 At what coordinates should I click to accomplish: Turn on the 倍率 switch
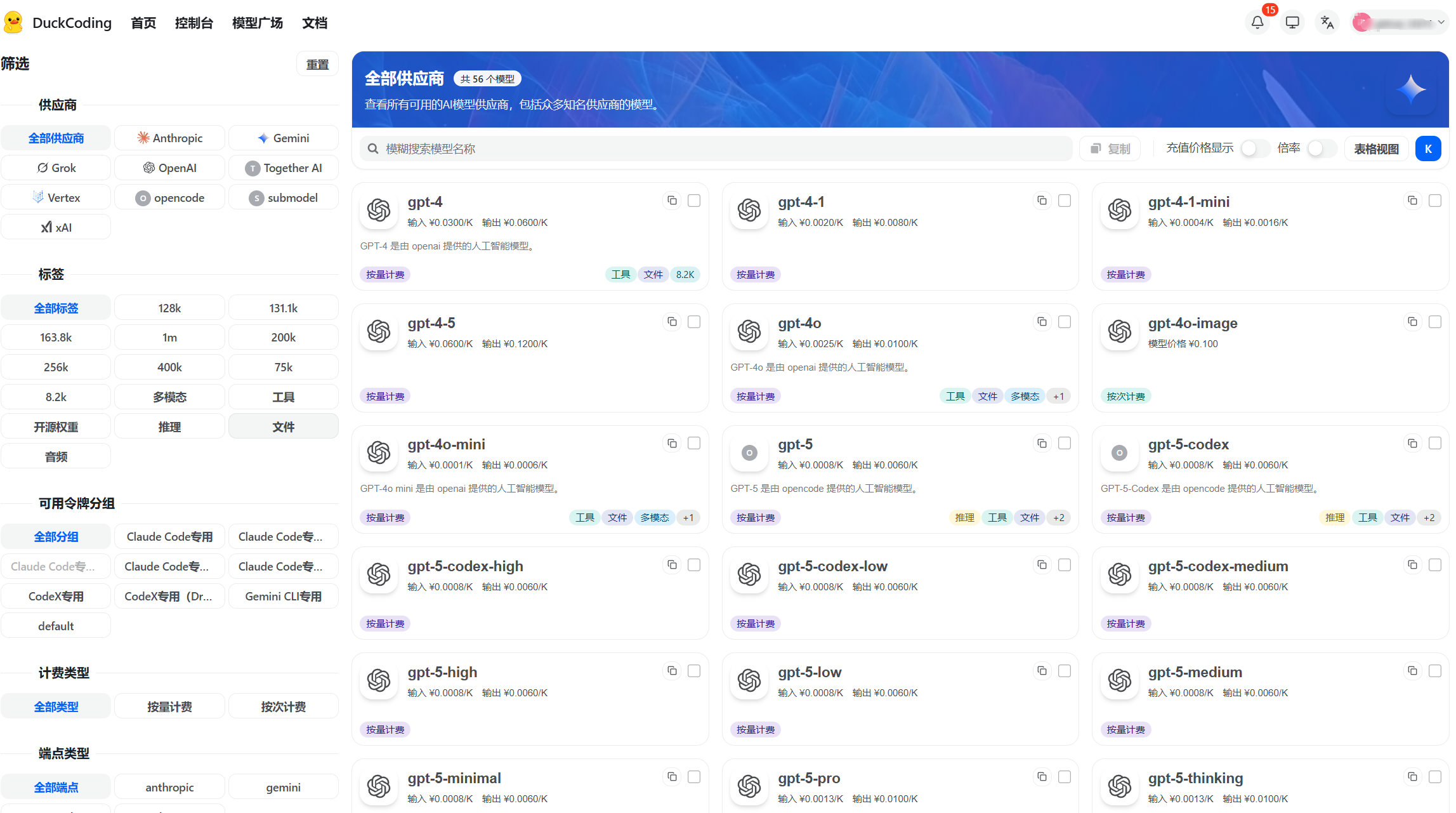tap(1322, 149)
